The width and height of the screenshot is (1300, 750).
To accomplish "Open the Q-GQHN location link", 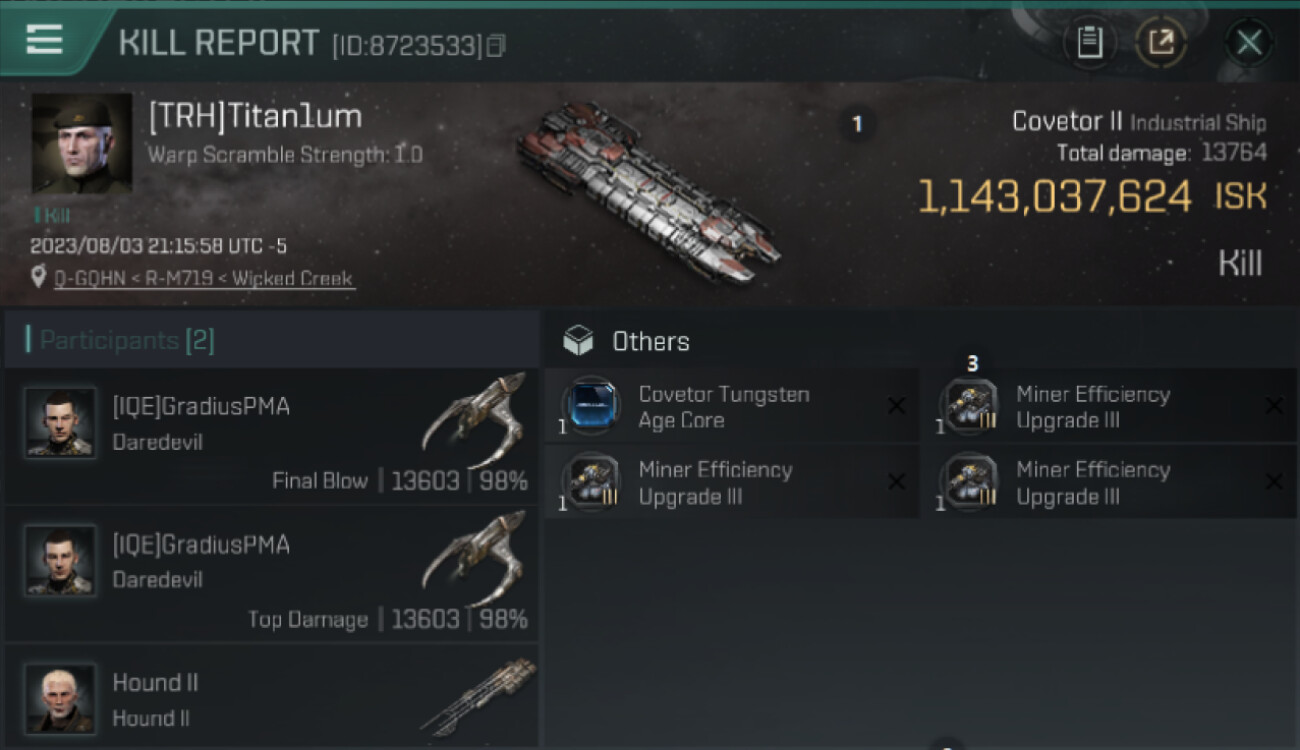I will click(x=204, y=279).
